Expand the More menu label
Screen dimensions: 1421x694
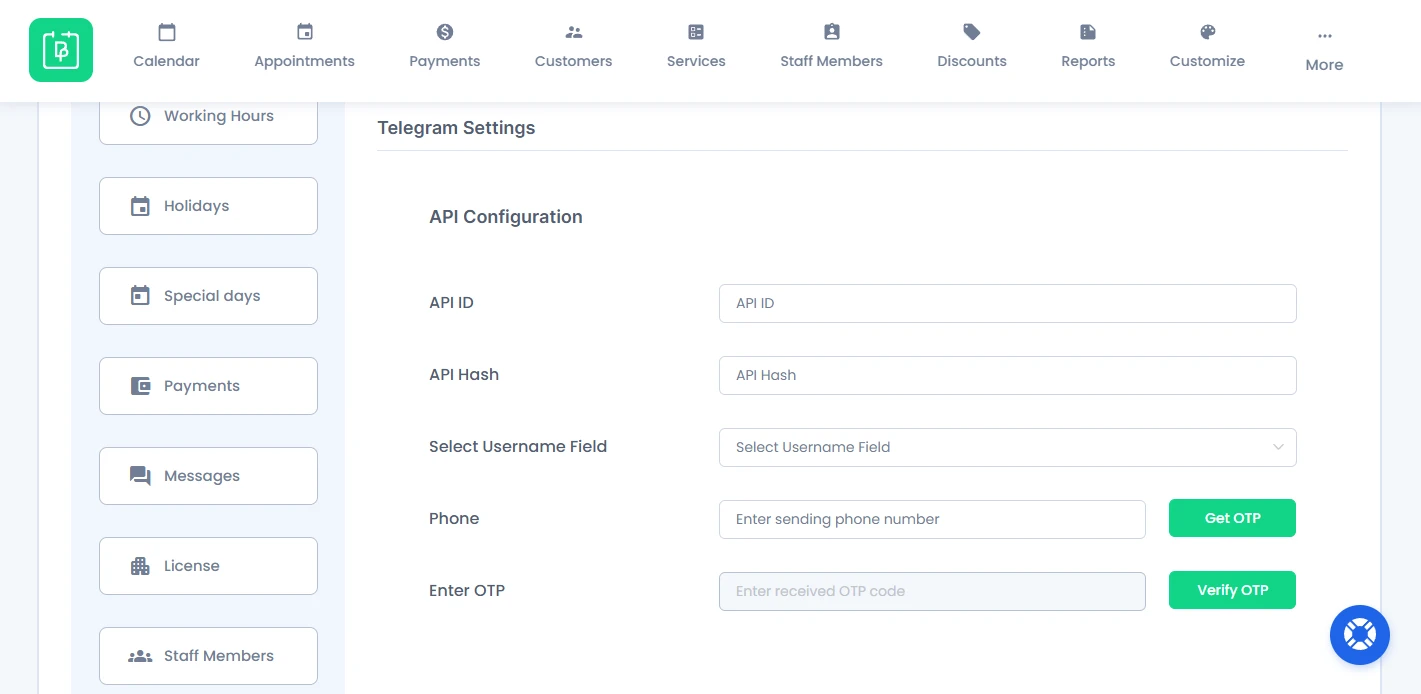point(1324,65)
